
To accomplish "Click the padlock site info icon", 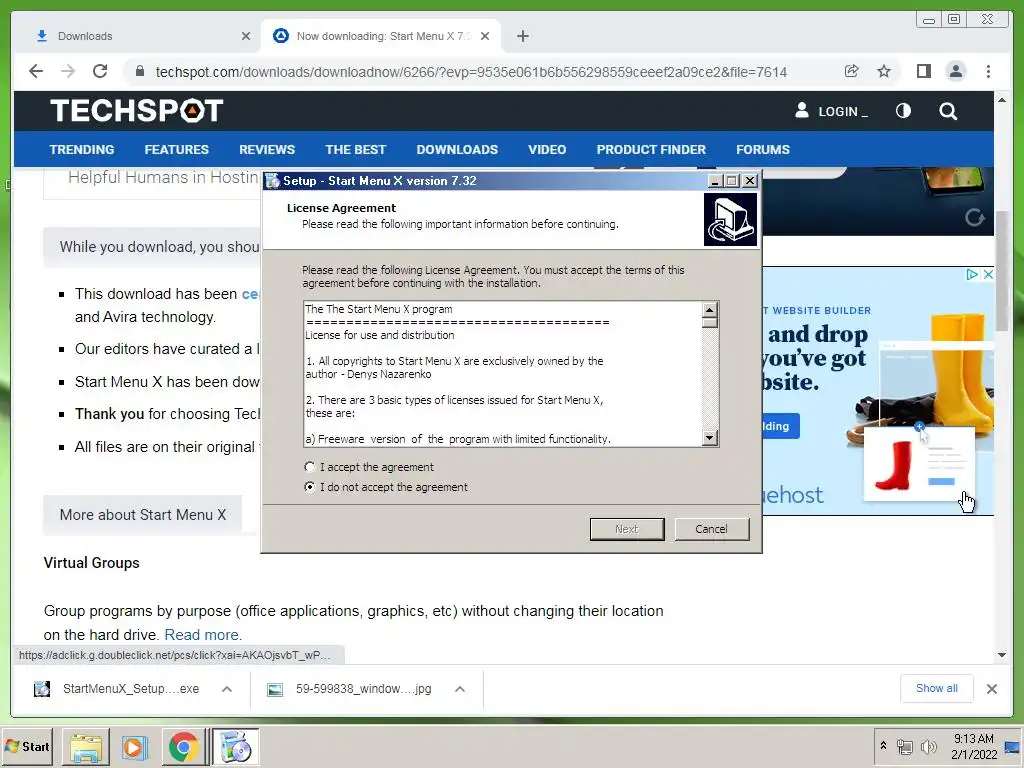I will 139,71.
